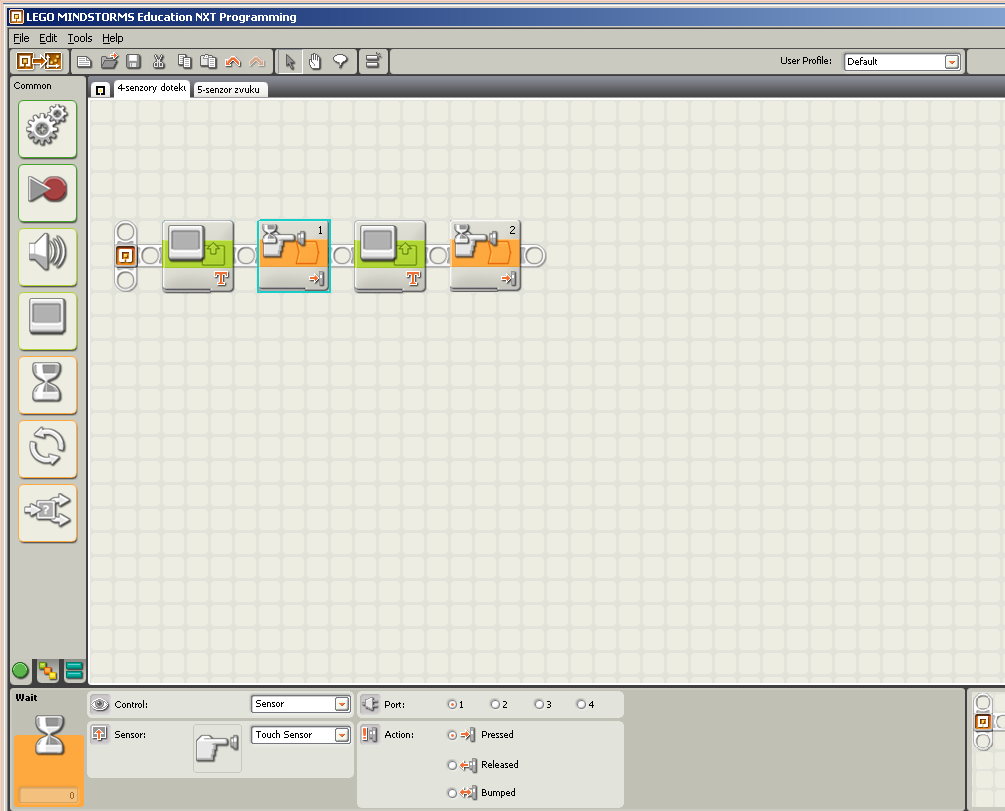This screenshot has height=811, width=1005.
Task: Pick the Move block with gears
Action: 47,129
